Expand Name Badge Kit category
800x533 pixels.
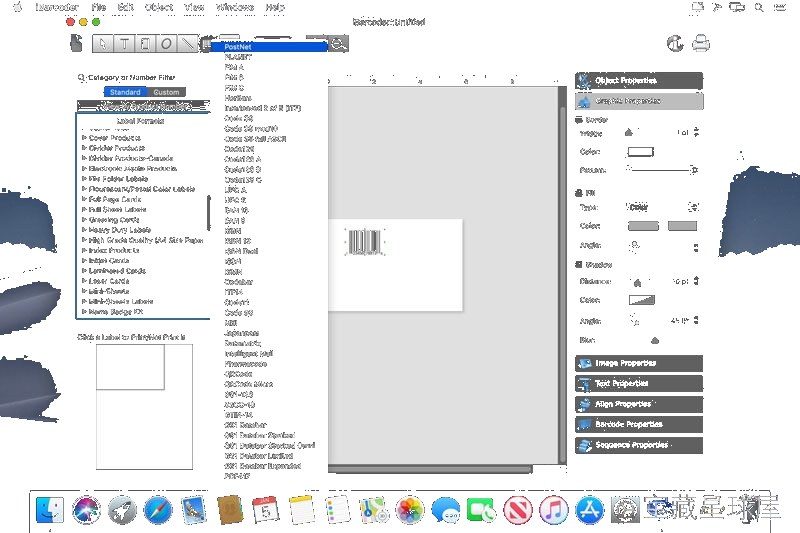coord(84,312)
